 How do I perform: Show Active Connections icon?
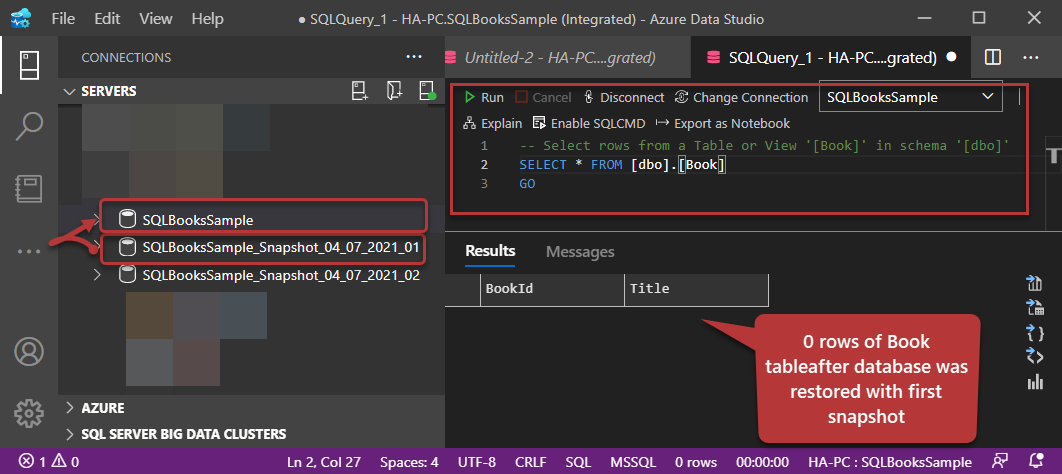click(427, 91)
